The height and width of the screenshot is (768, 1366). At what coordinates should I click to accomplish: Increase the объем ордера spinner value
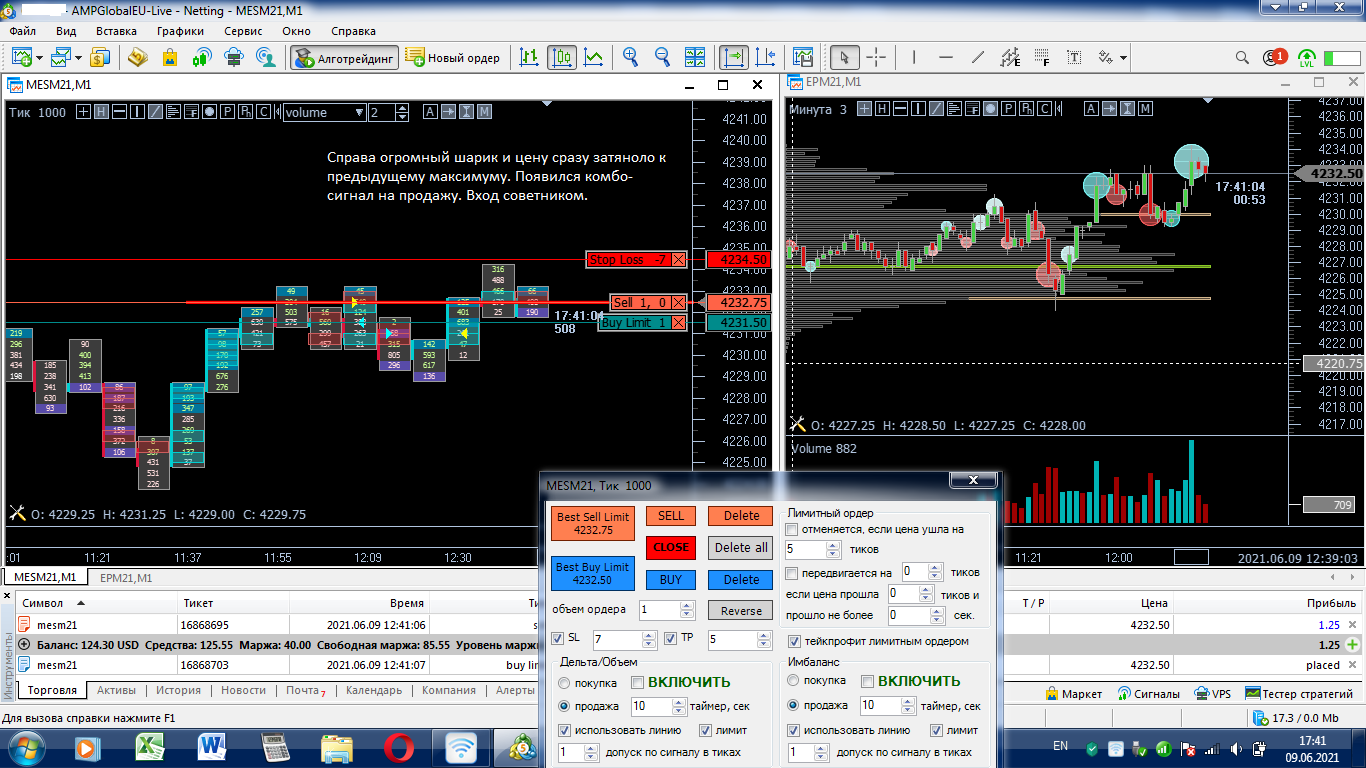(687, 605)
